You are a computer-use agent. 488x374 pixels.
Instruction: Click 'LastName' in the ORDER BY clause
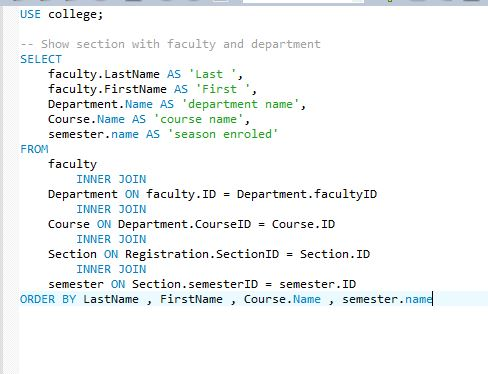point(111,299)
